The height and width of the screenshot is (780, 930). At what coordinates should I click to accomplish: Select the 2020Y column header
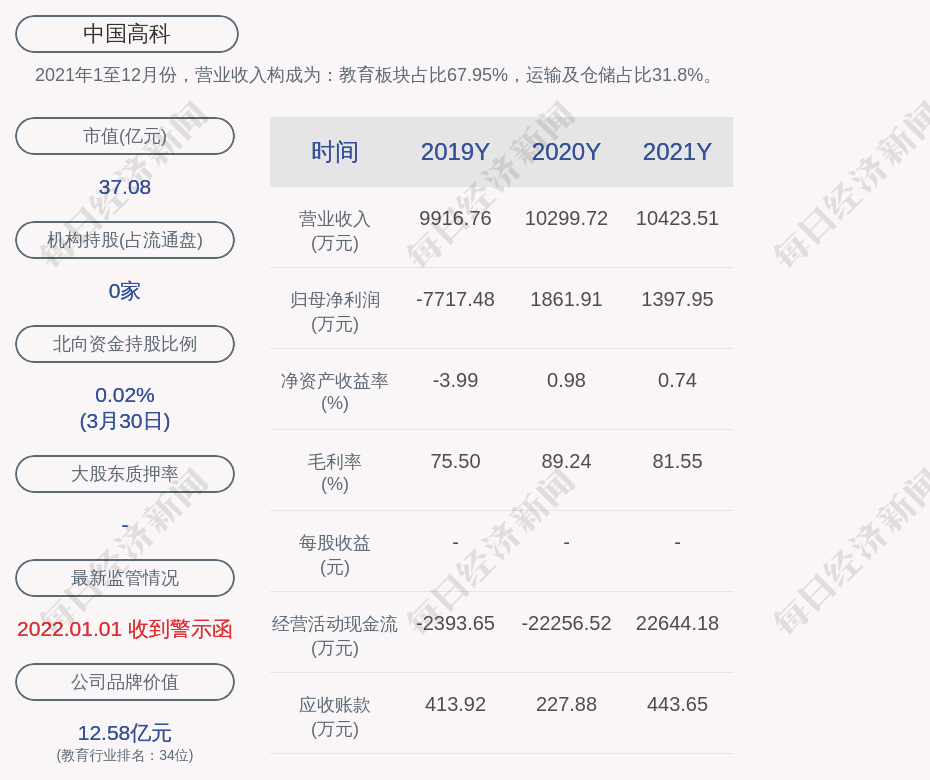click(x=566, y=152)
